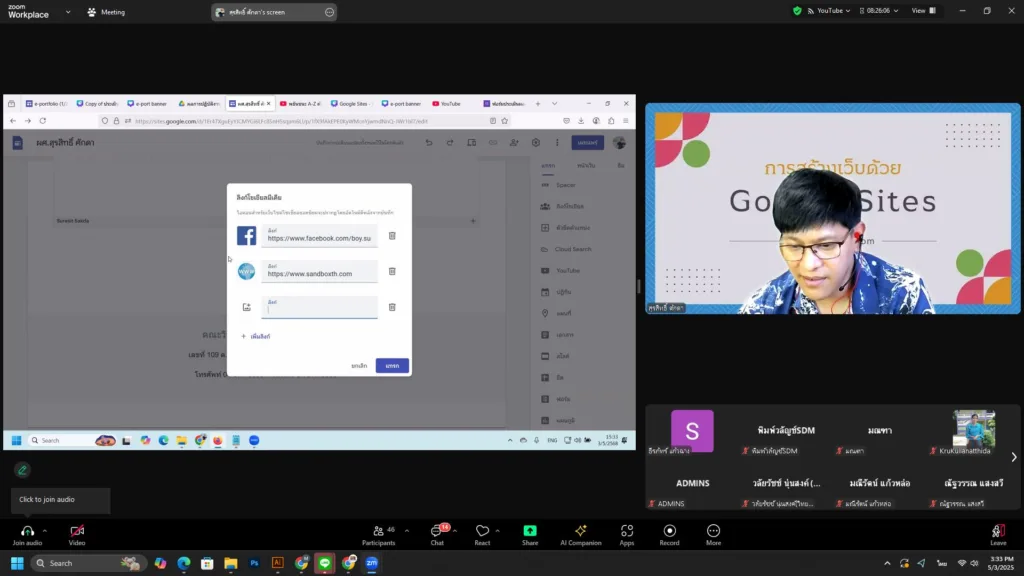Expand audio options arrow beside Join audio
Image resolution: width=1024 pixels, height=576 pixels.
click(x=45, y=531)
